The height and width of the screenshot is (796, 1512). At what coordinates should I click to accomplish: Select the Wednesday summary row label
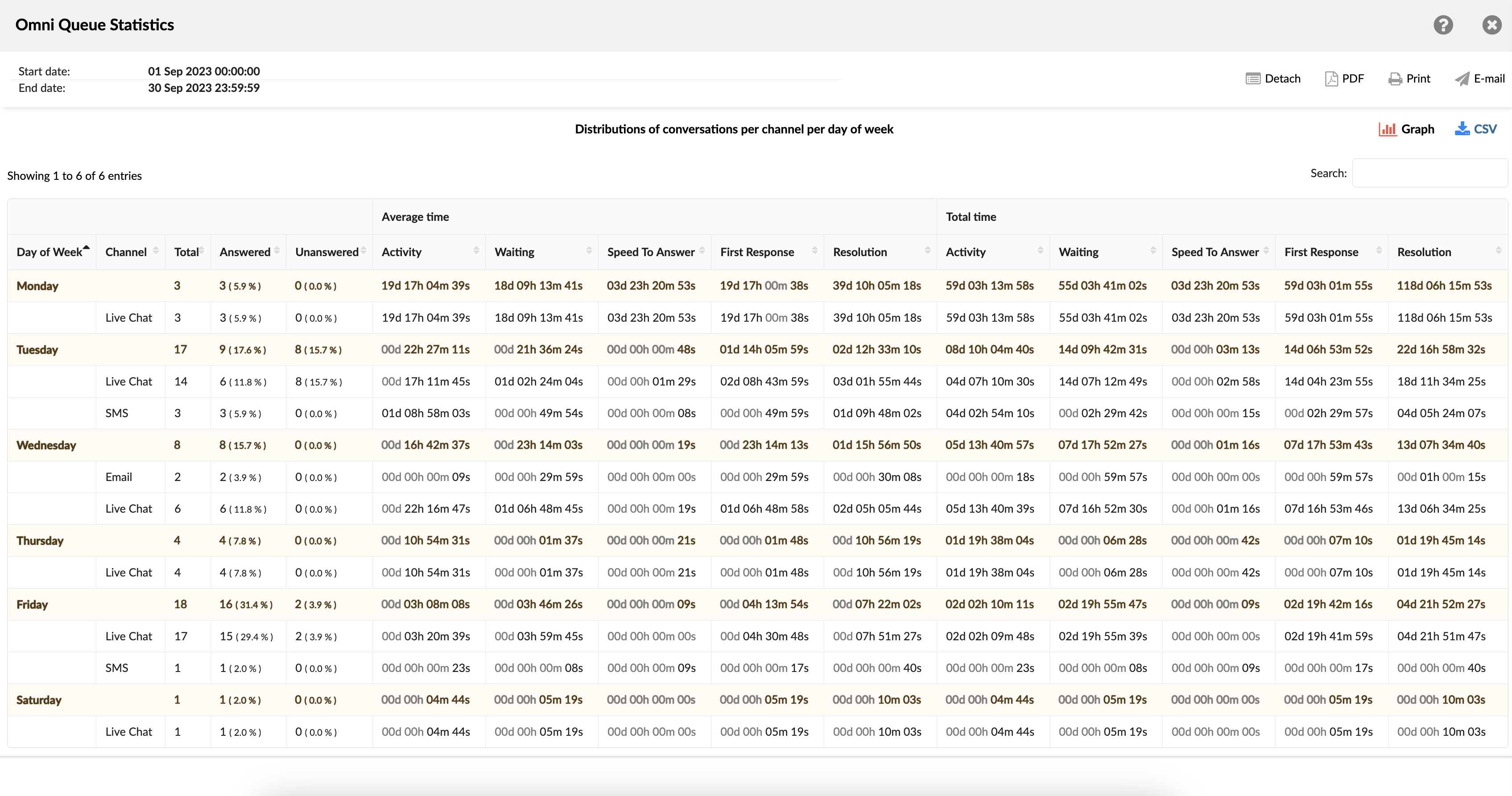tap(46, 445)
